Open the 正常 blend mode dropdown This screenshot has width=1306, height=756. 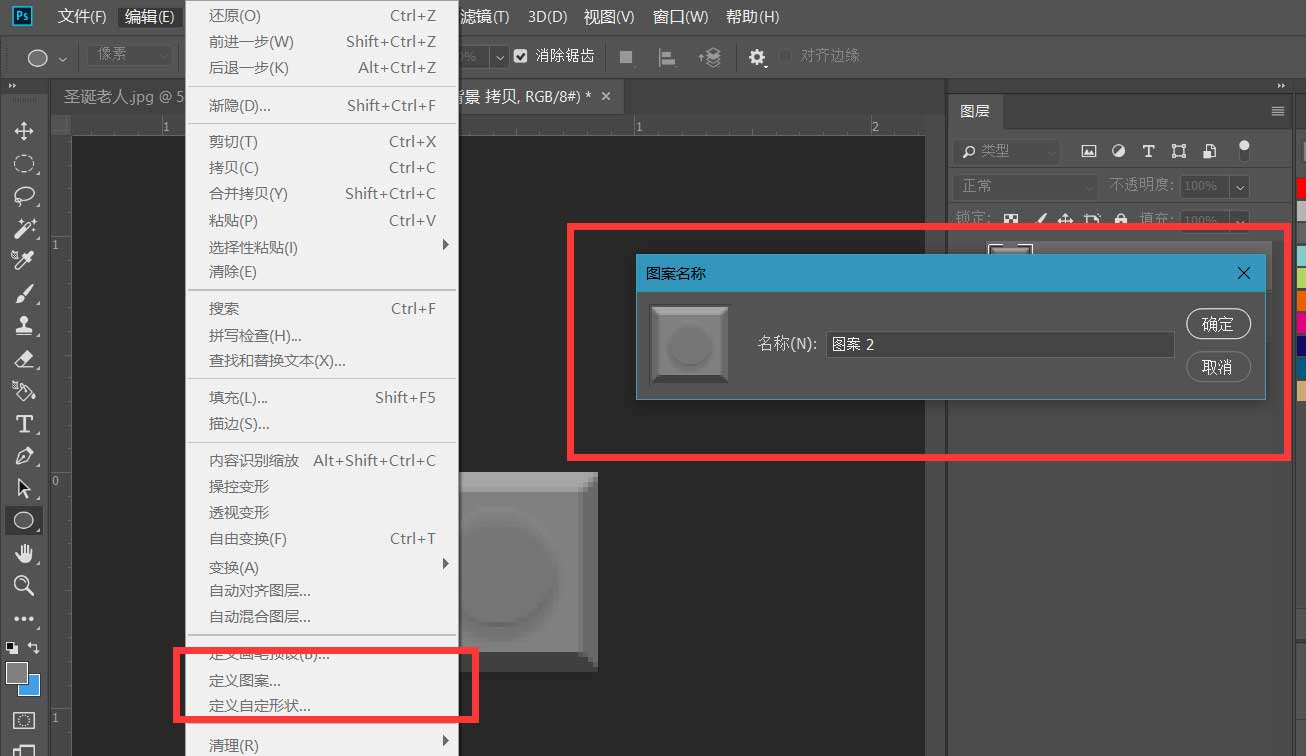(x=1027, y=186)
